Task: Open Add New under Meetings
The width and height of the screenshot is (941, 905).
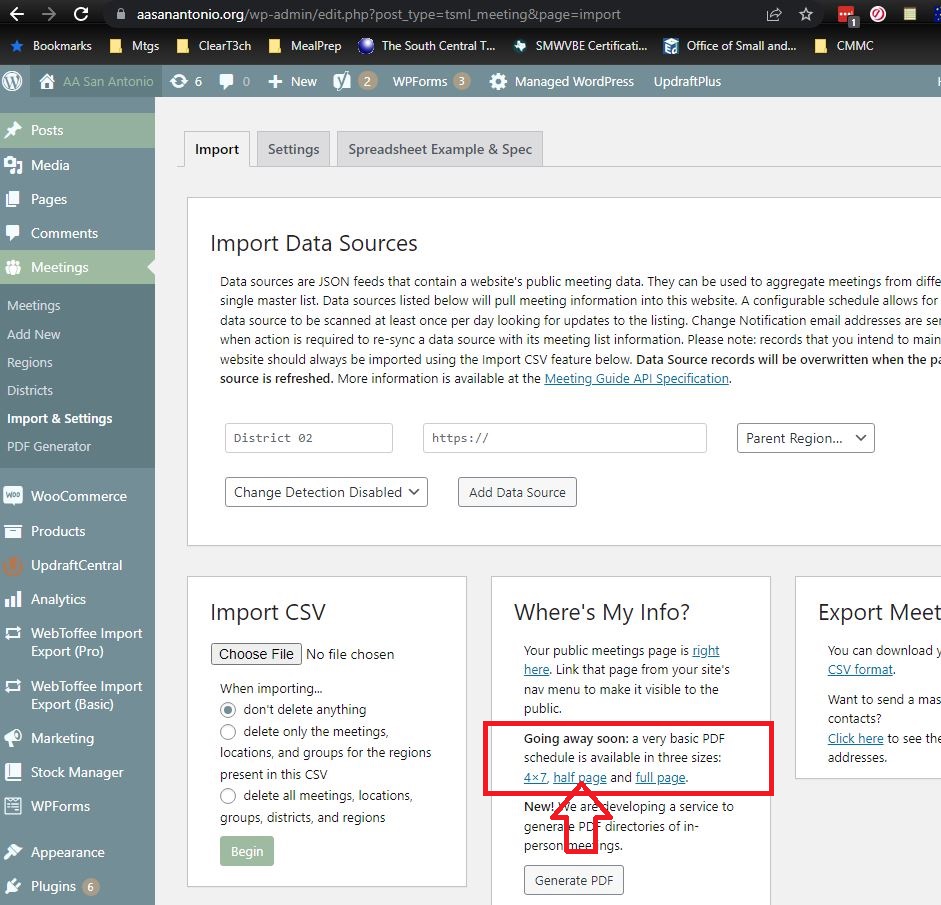Action: coord(34,334)
